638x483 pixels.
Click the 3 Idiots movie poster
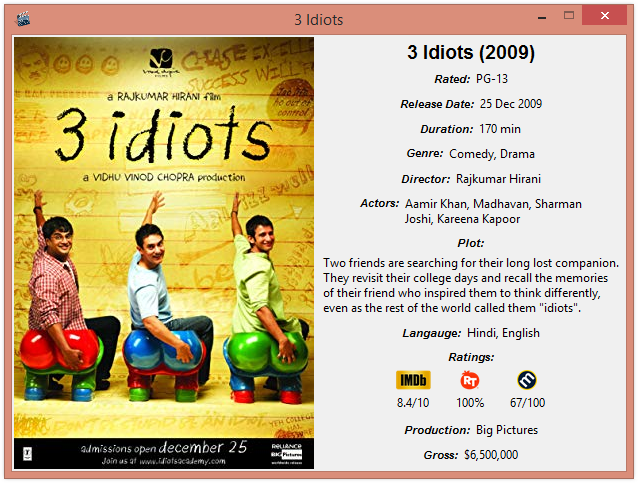click(x=164, y=253)
